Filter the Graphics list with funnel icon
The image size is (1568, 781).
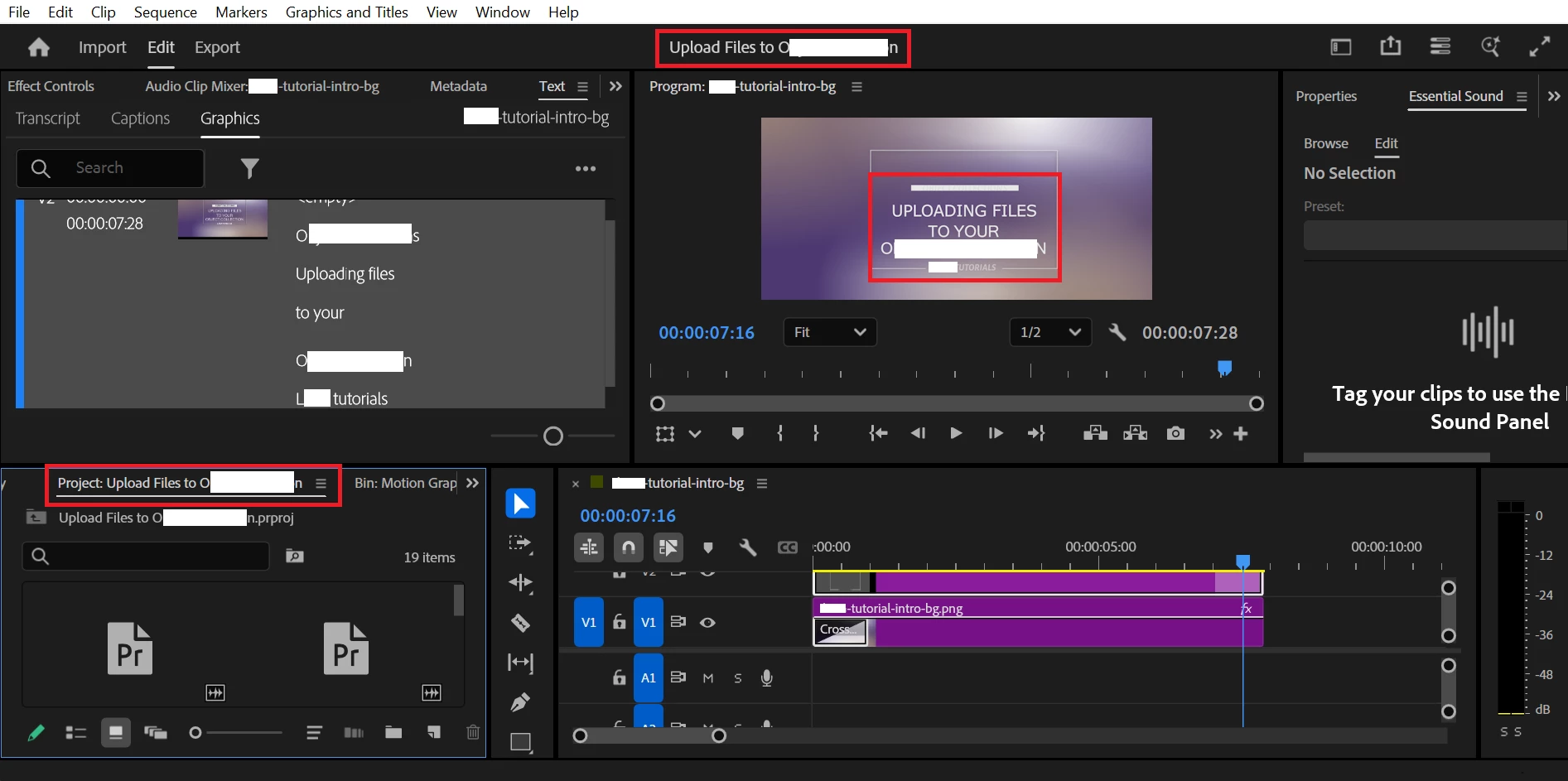click(x=249, y=168)
